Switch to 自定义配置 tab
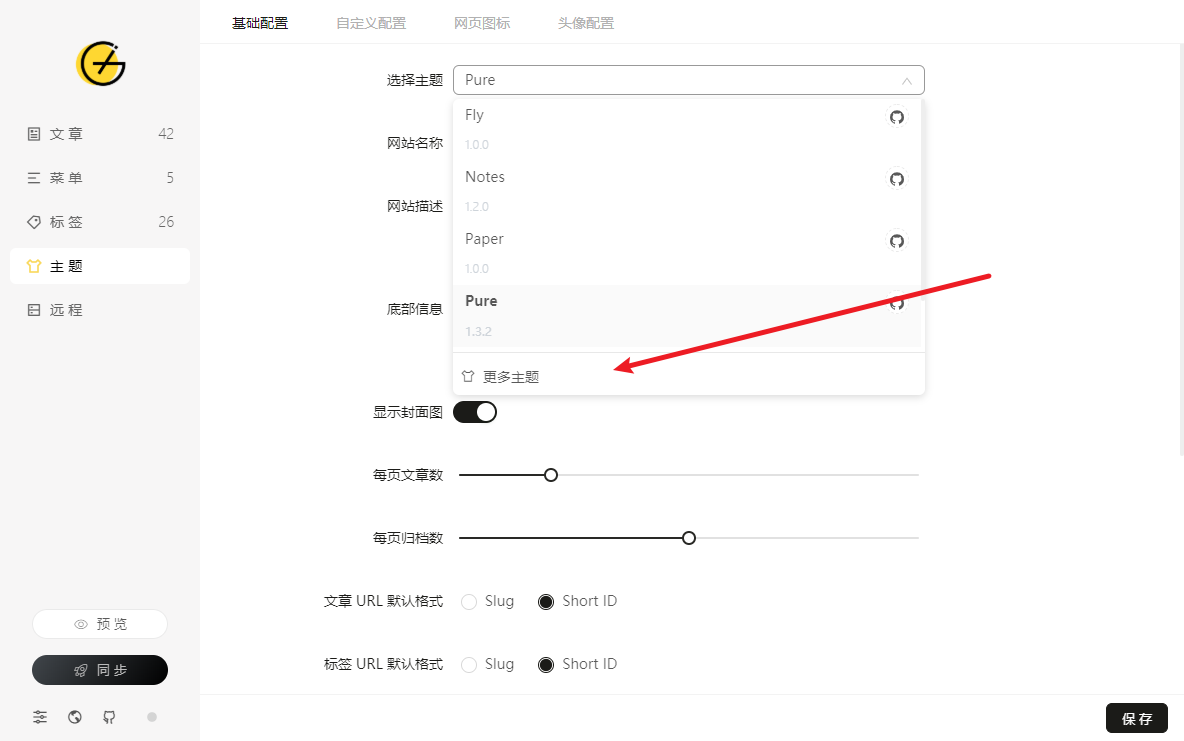The image size is (1184, 741). pyautogui.click(x=371, y=23)
